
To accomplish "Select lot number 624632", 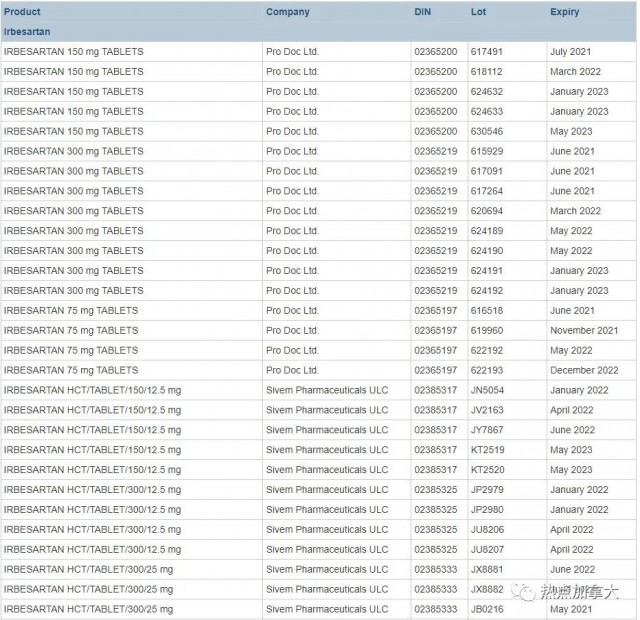I will (x=487, y=92).
